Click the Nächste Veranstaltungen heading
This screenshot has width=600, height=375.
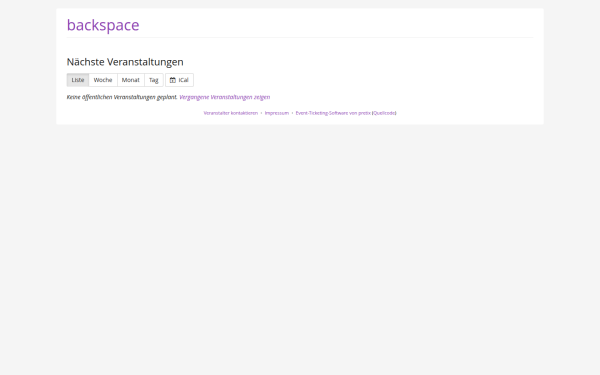[125, 62]
